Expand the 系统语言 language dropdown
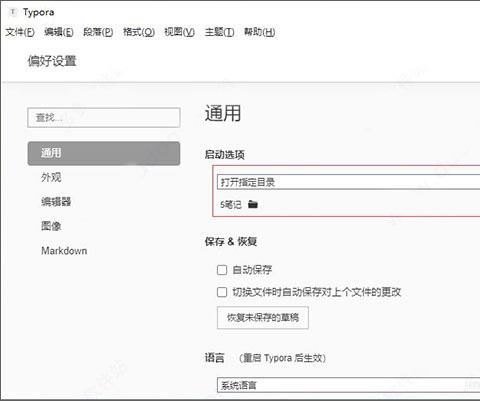This screenshot has width=480, height=401. pyautogui.click(x=349, y=385)
